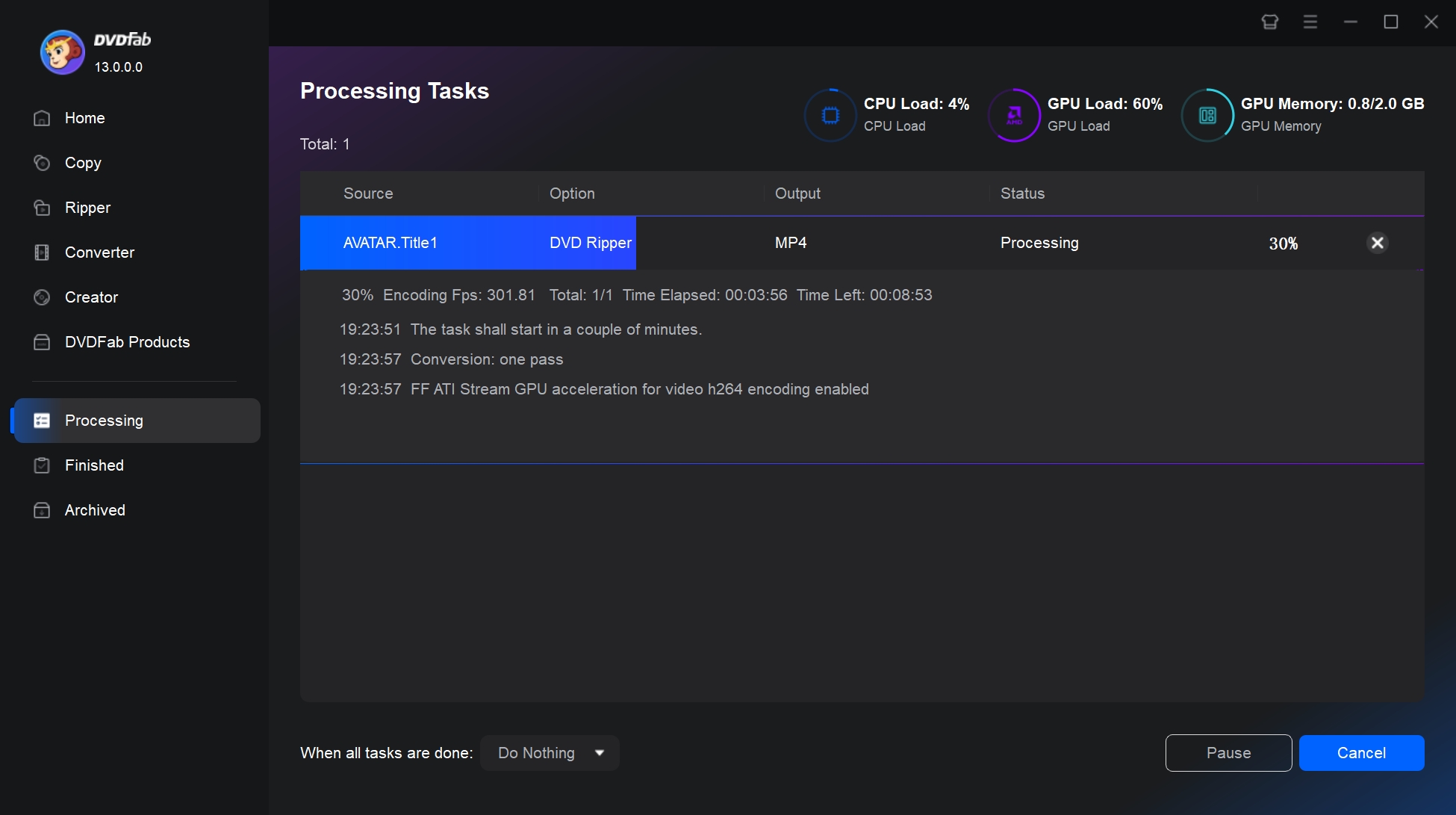Image resolution: width=1456 pixels, height=815 pixels.
Task: Click the Pause button
Action: click(1228, 753)
